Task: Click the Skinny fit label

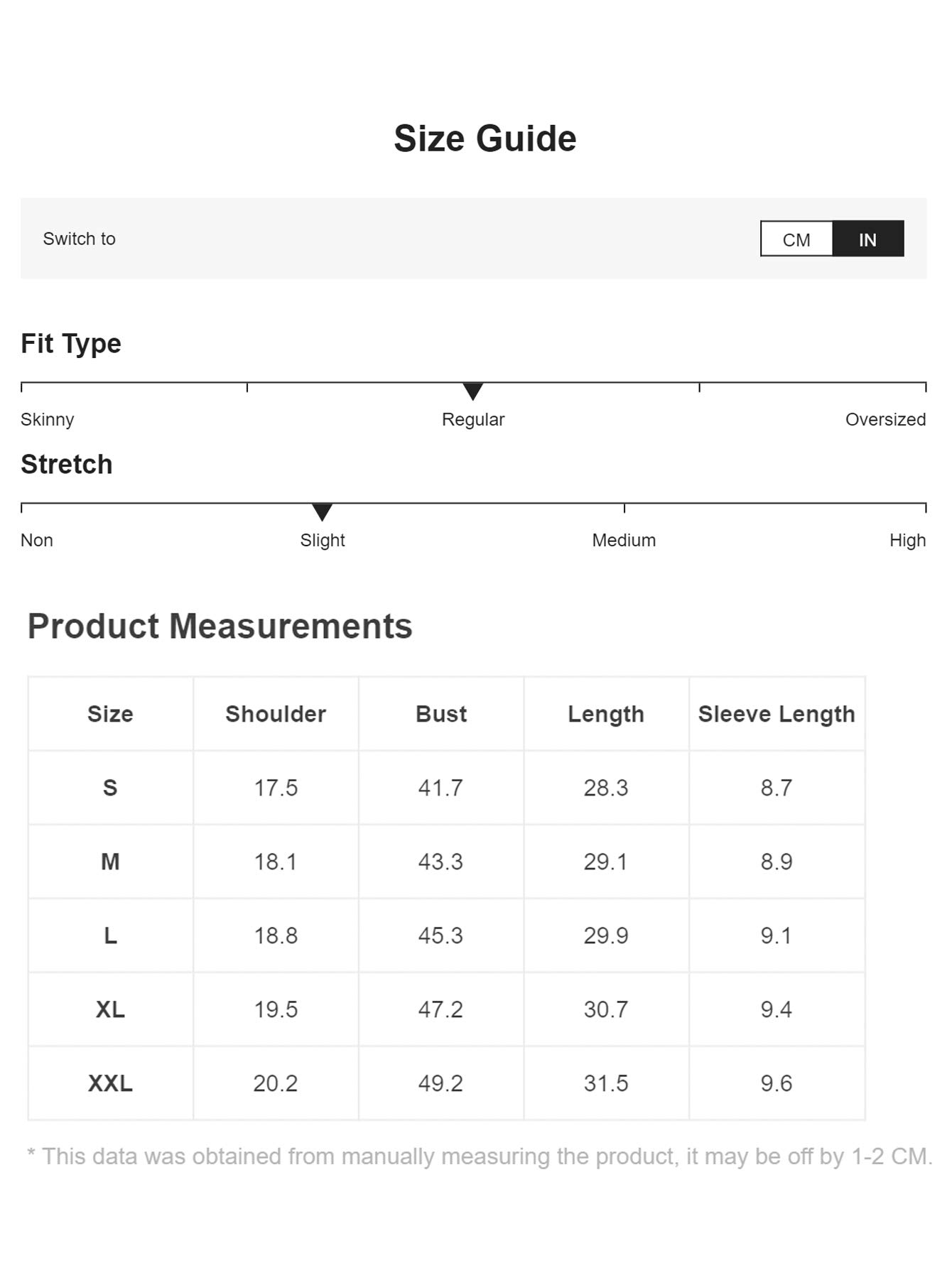Action: point(47,419)
